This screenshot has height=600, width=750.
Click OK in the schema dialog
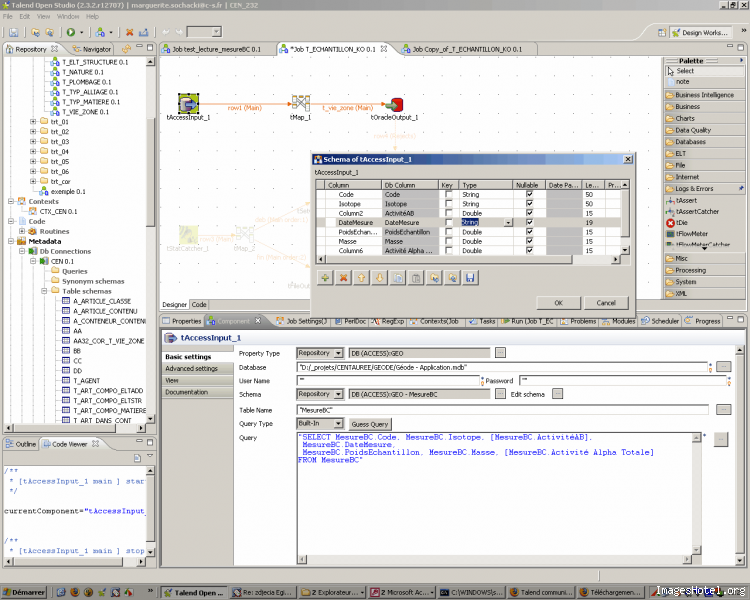click(558, 302)
